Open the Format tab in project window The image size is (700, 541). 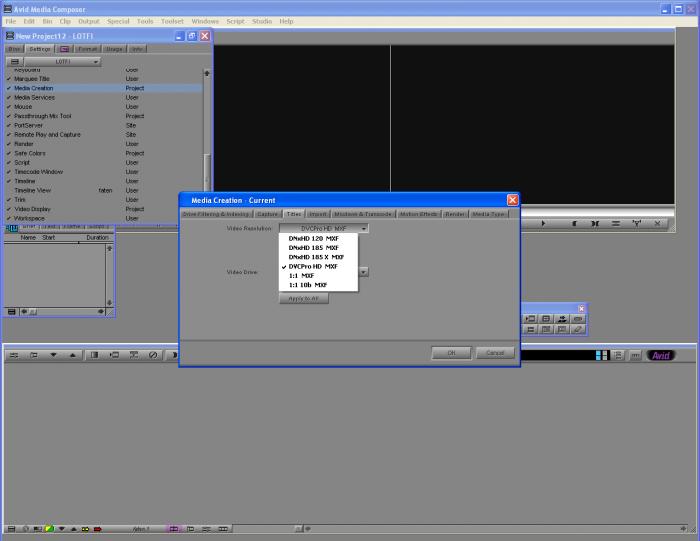(87, 49)
